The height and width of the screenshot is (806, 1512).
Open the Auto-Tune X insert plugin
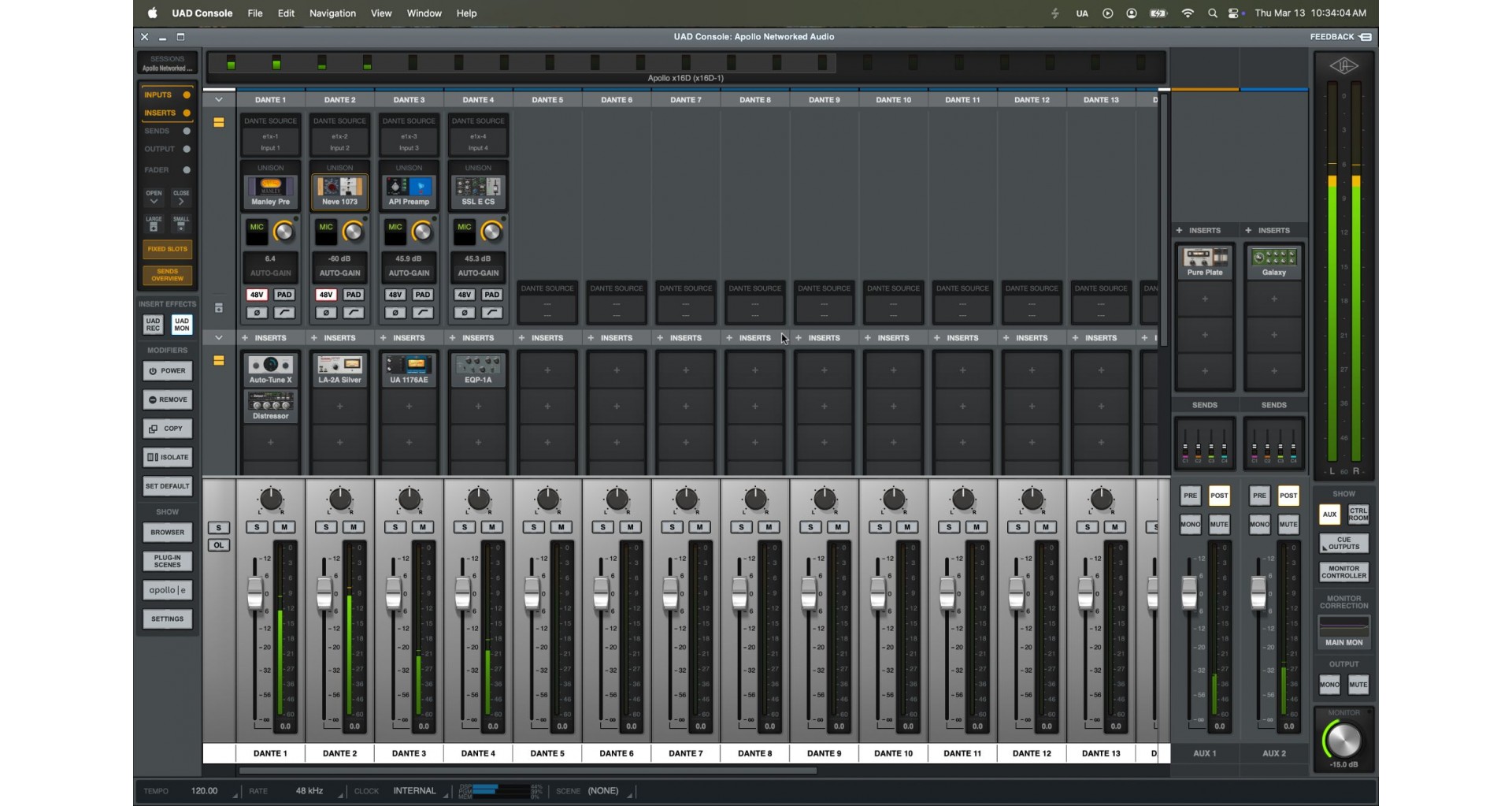pyautogui.click(x=270, y=370)
